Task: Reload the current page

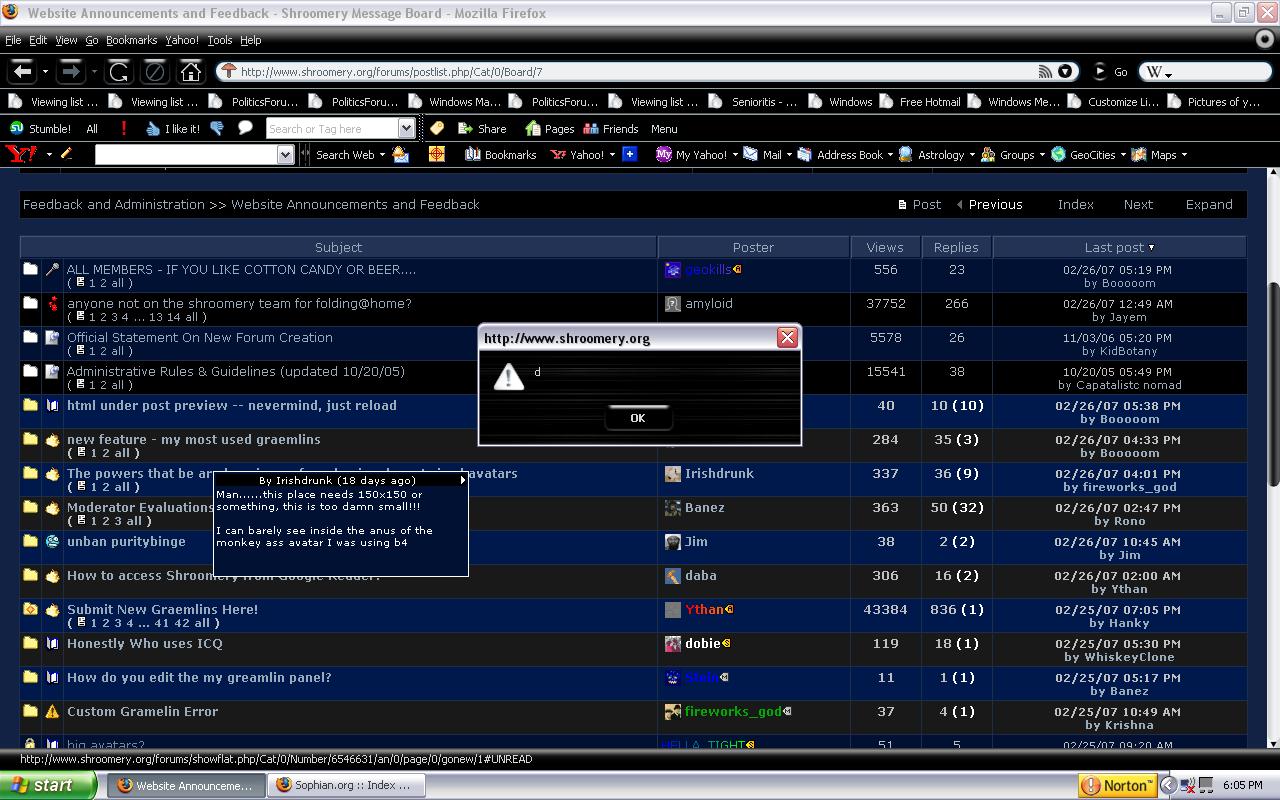Action: 118,72
